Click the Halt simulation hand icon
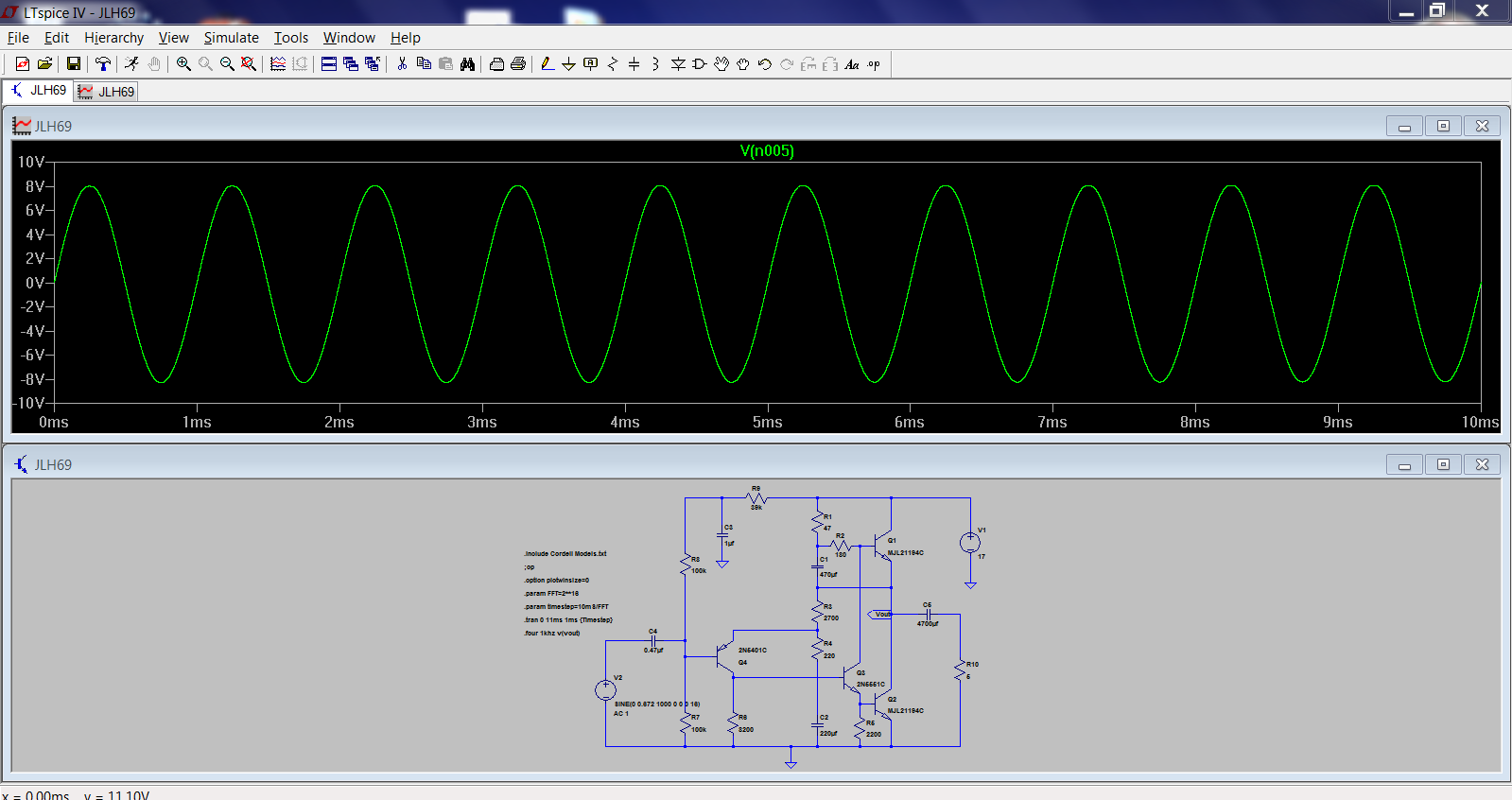The image size is (1512, 800). 153,64
